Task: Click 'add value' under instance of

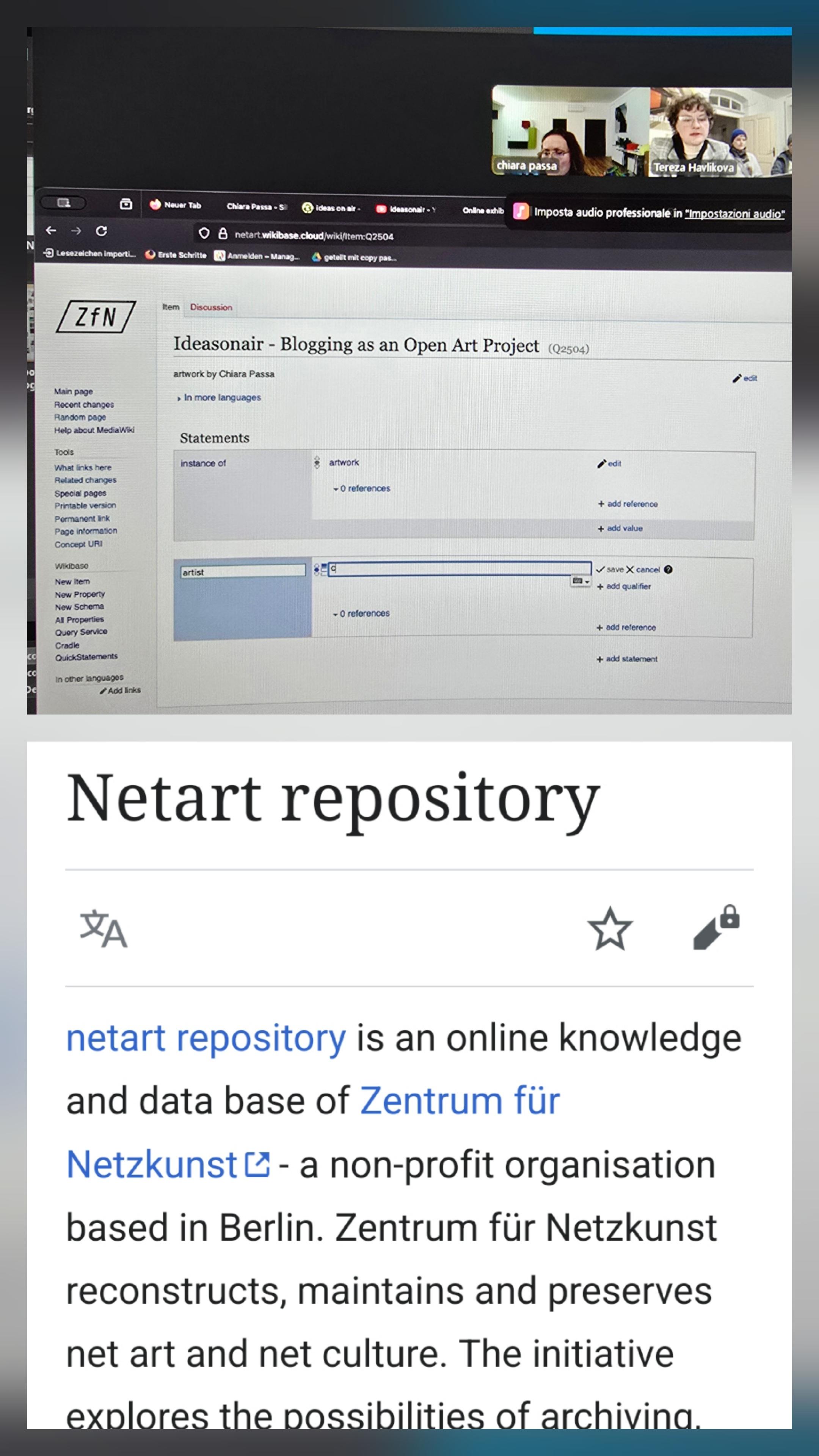Action: pos(620,529)
